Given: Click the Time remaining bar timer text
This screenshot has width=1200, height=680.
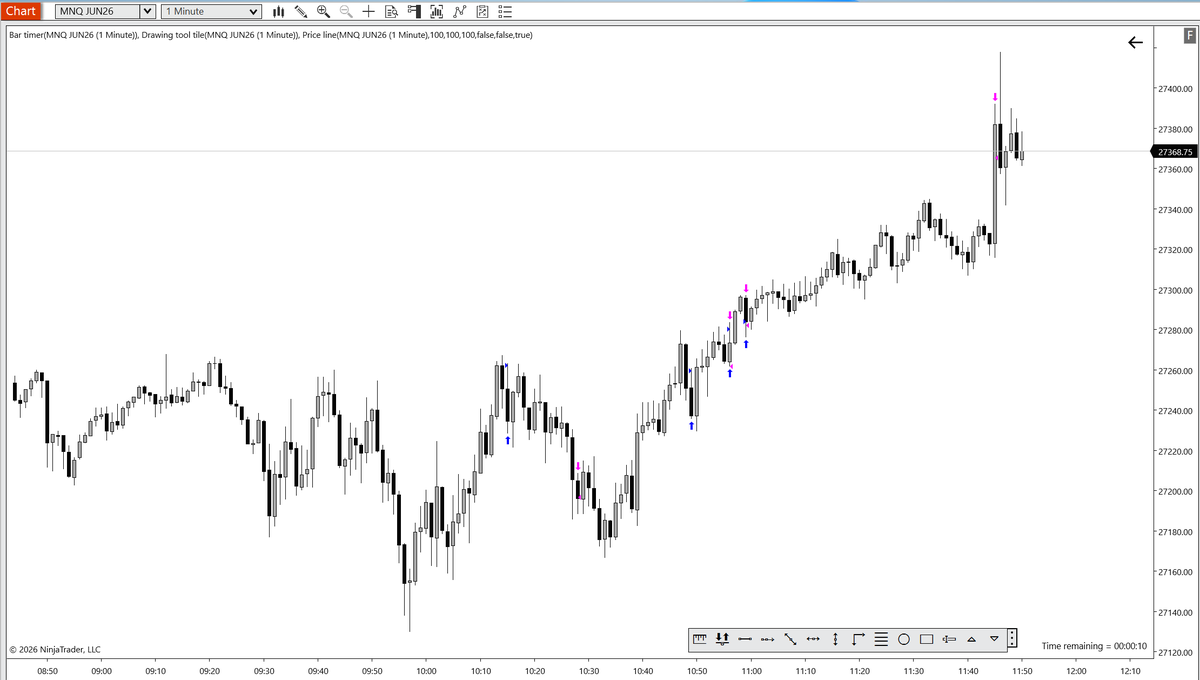Looking at the screenshot, I should click(x=1094, y=646).
